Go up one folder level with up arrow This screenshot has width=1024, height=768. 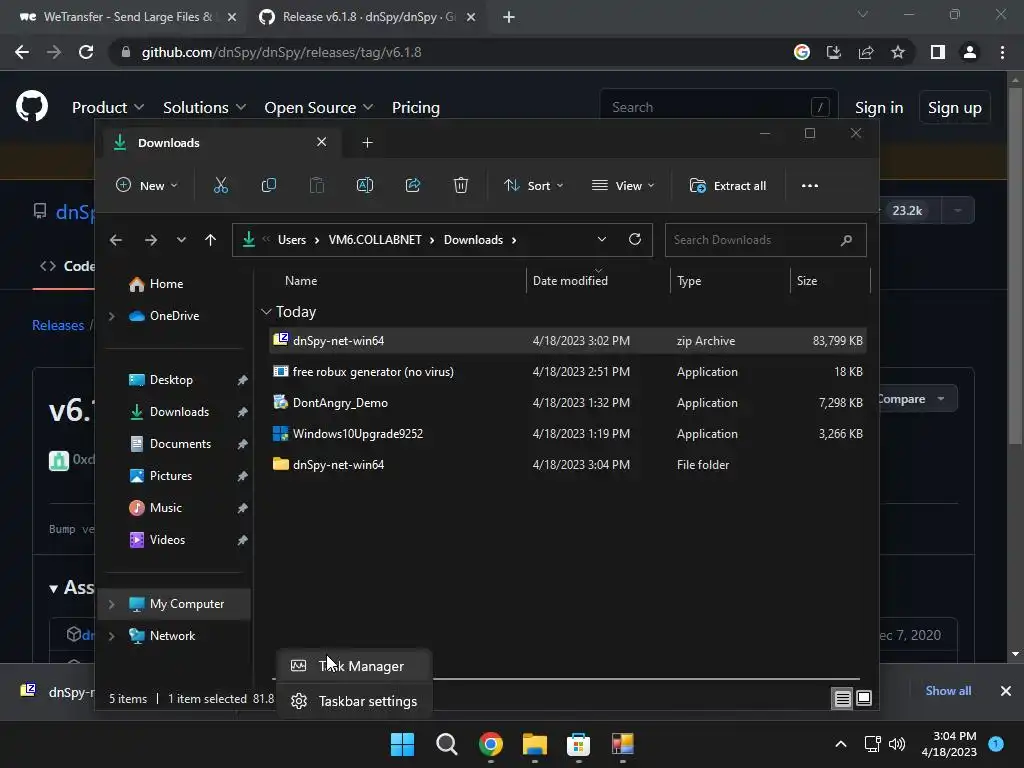pos(210,240)
